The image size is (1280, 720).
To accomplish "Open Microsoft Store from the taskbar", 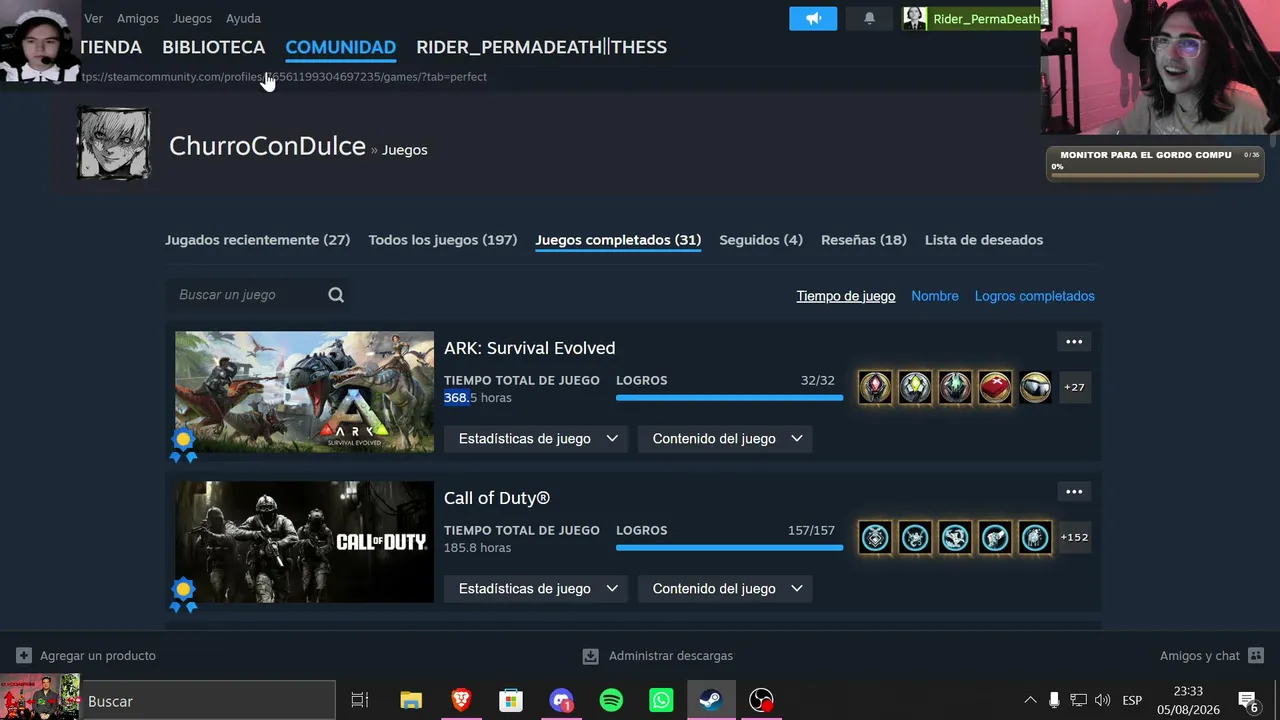I will pos(511,701).
